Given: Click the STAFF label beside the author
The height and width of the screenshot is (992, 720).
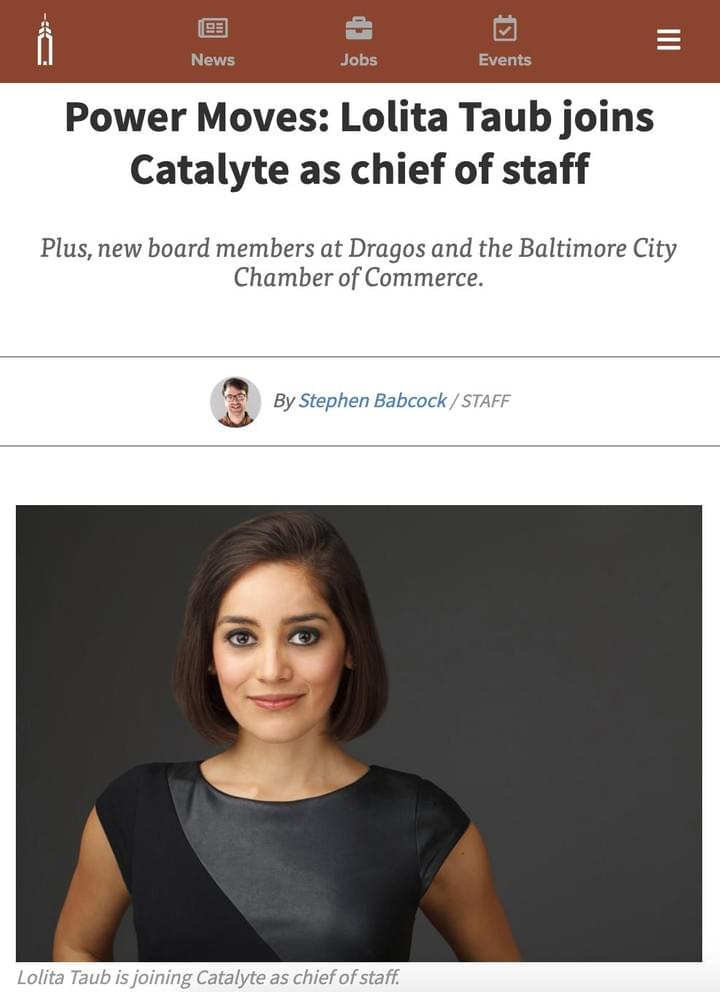Looking at the screenshot, I should [486, 401].
